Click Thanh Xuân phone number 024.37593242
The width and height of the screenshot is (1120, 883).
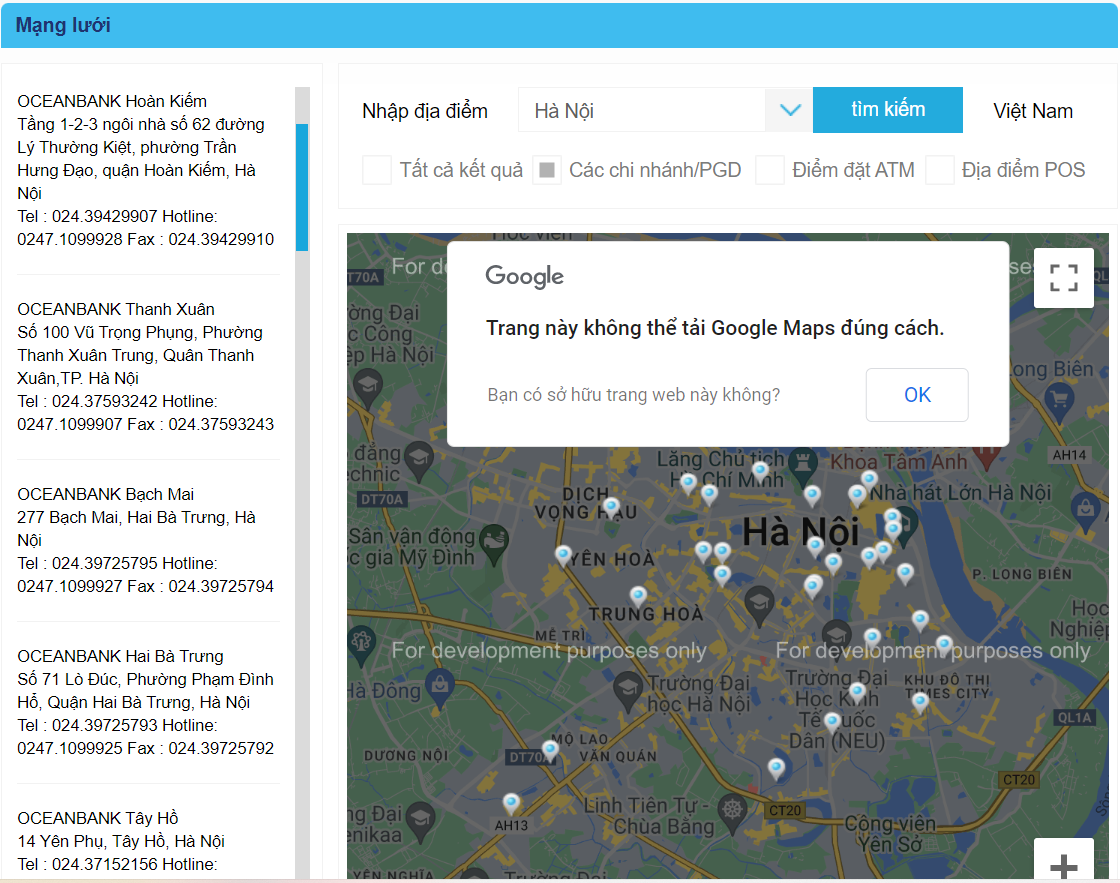click(x=104, y=401)
